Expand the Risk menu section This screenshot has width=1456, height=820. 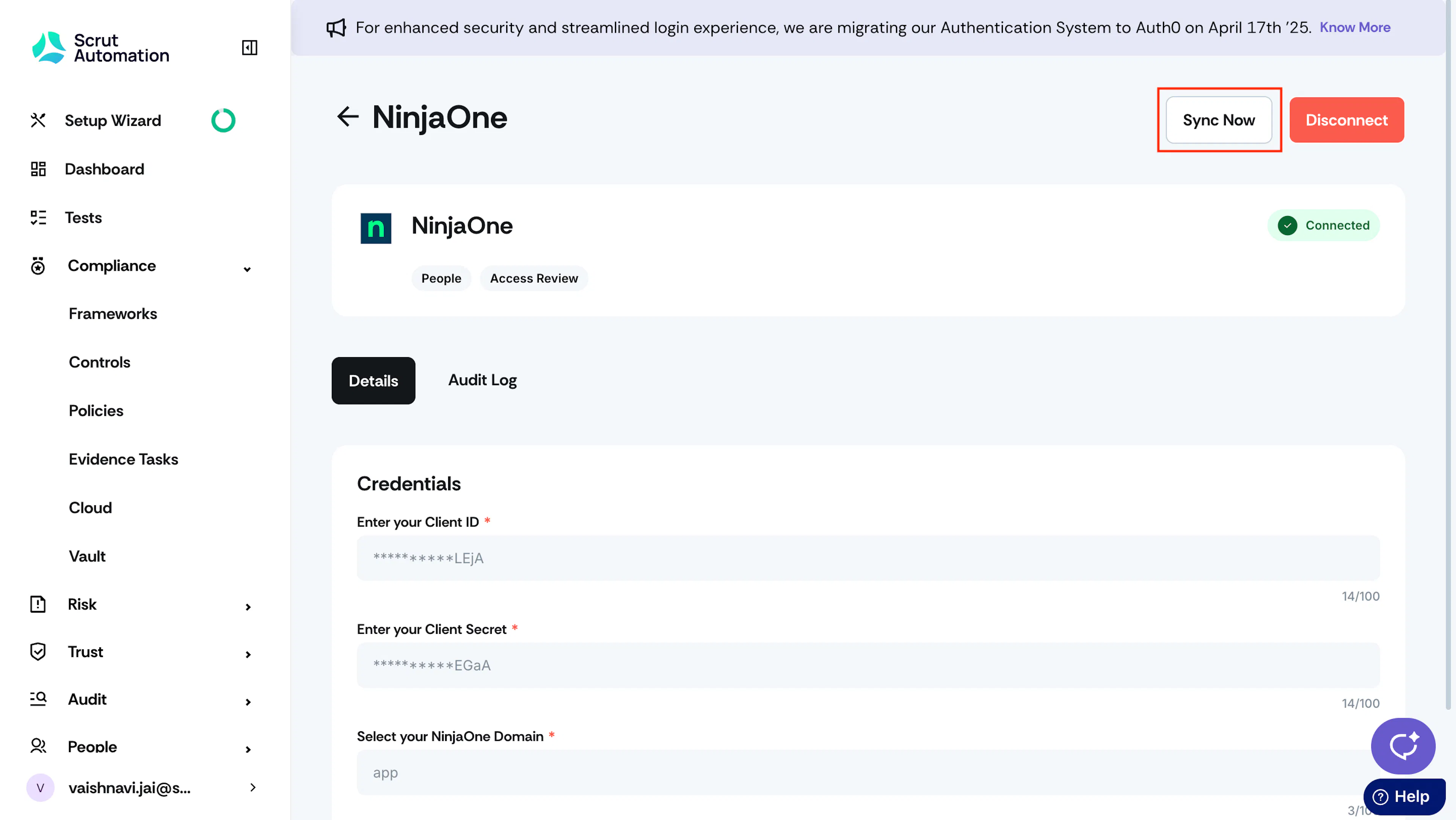[x=248, y=607]
